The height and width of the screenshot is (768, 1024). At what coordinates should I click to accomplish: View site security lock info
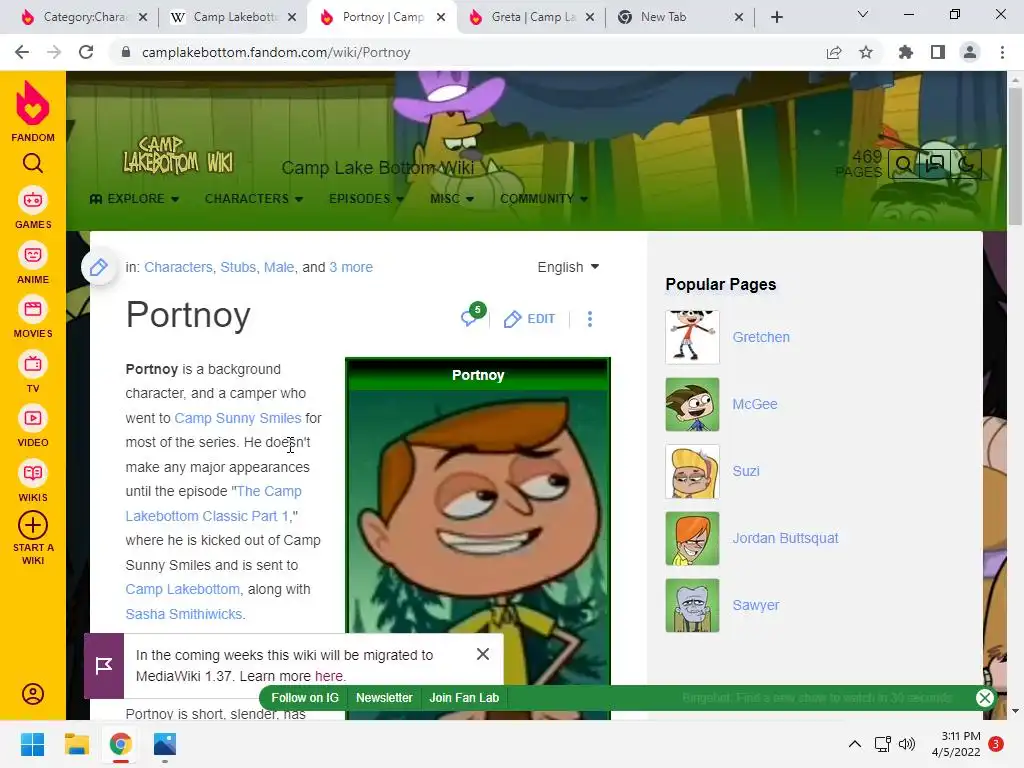(126, 52)
